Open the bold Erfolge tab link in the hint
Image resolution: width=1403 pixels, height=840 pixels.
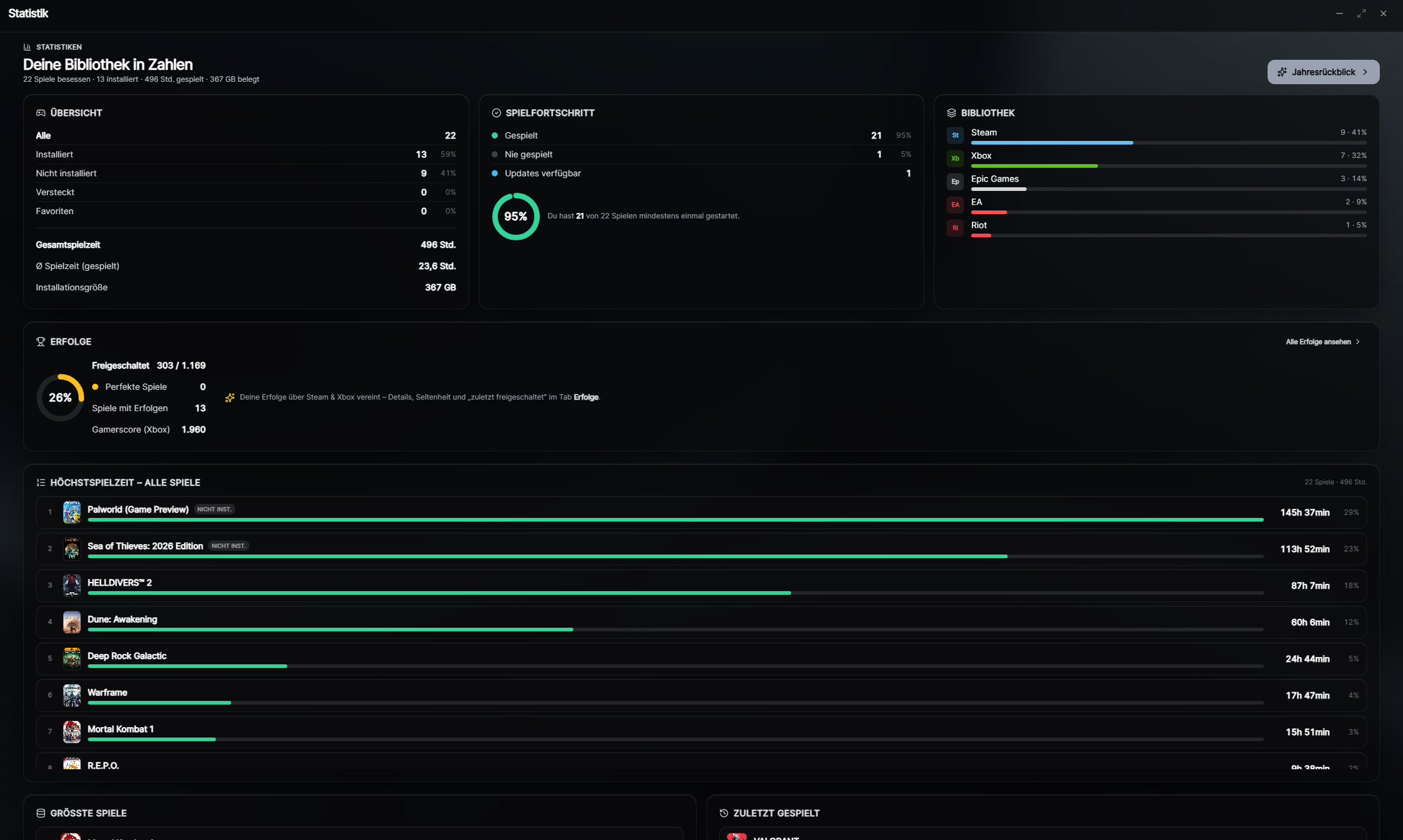coord(586,397)
